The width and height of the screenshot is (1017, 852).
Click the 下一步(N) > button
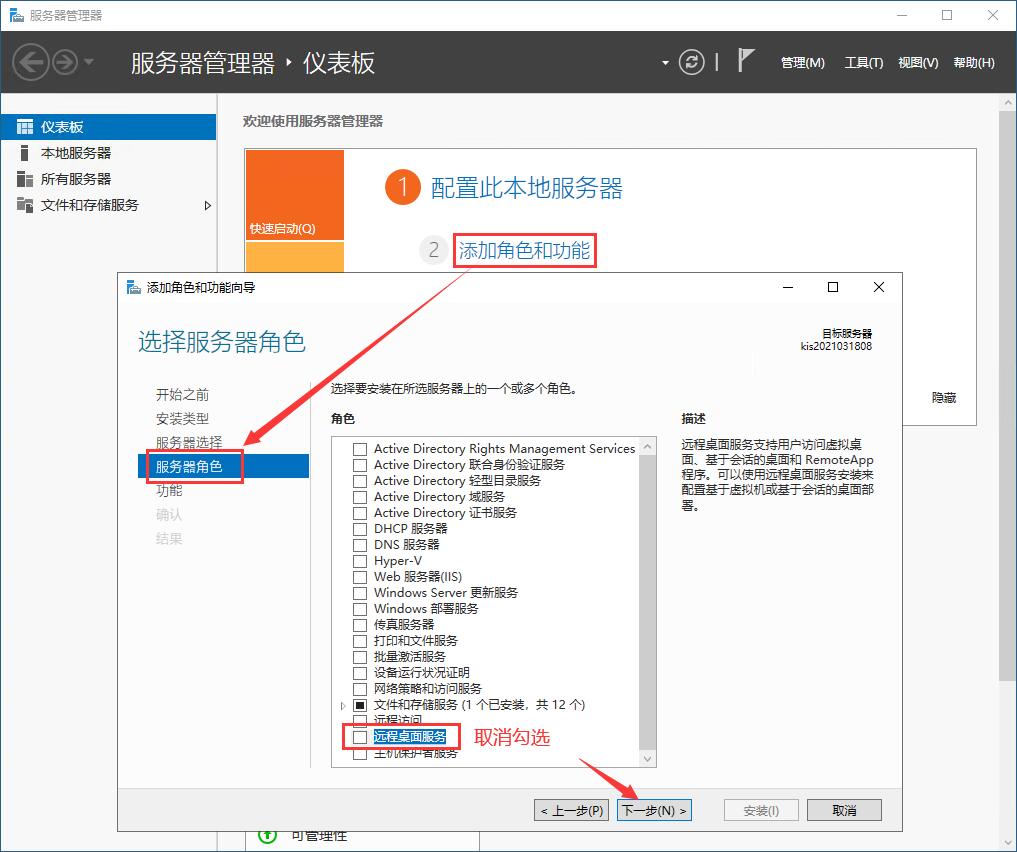coord(654,811)
